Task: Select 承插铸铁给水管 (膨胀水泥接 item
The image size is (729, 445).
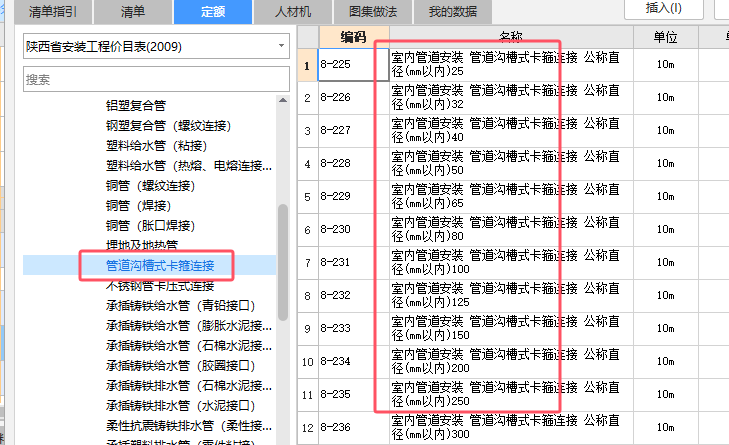Action: click(x=189, y=325)
